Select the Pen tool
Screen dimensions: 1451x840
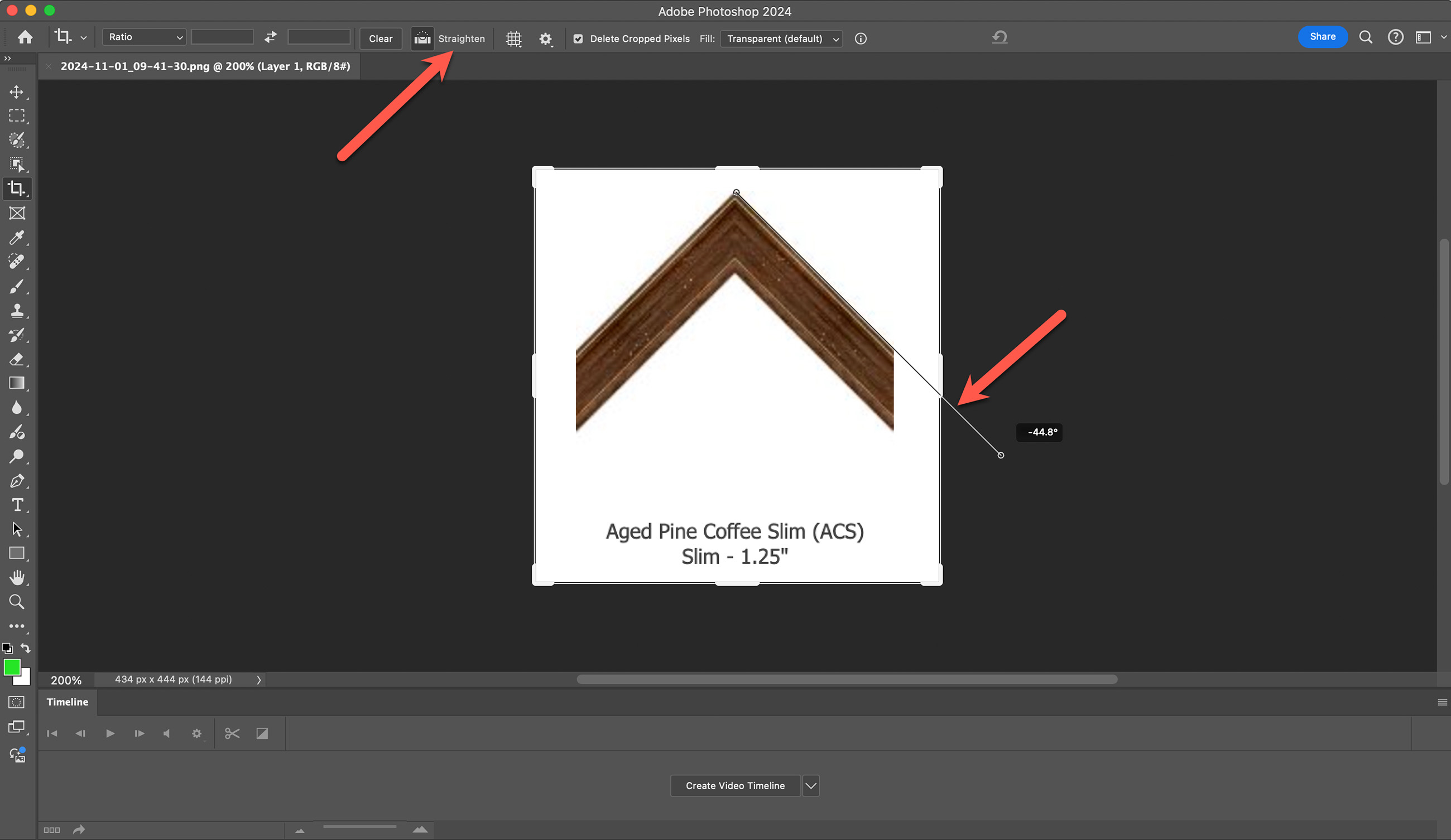click(17, 481)
